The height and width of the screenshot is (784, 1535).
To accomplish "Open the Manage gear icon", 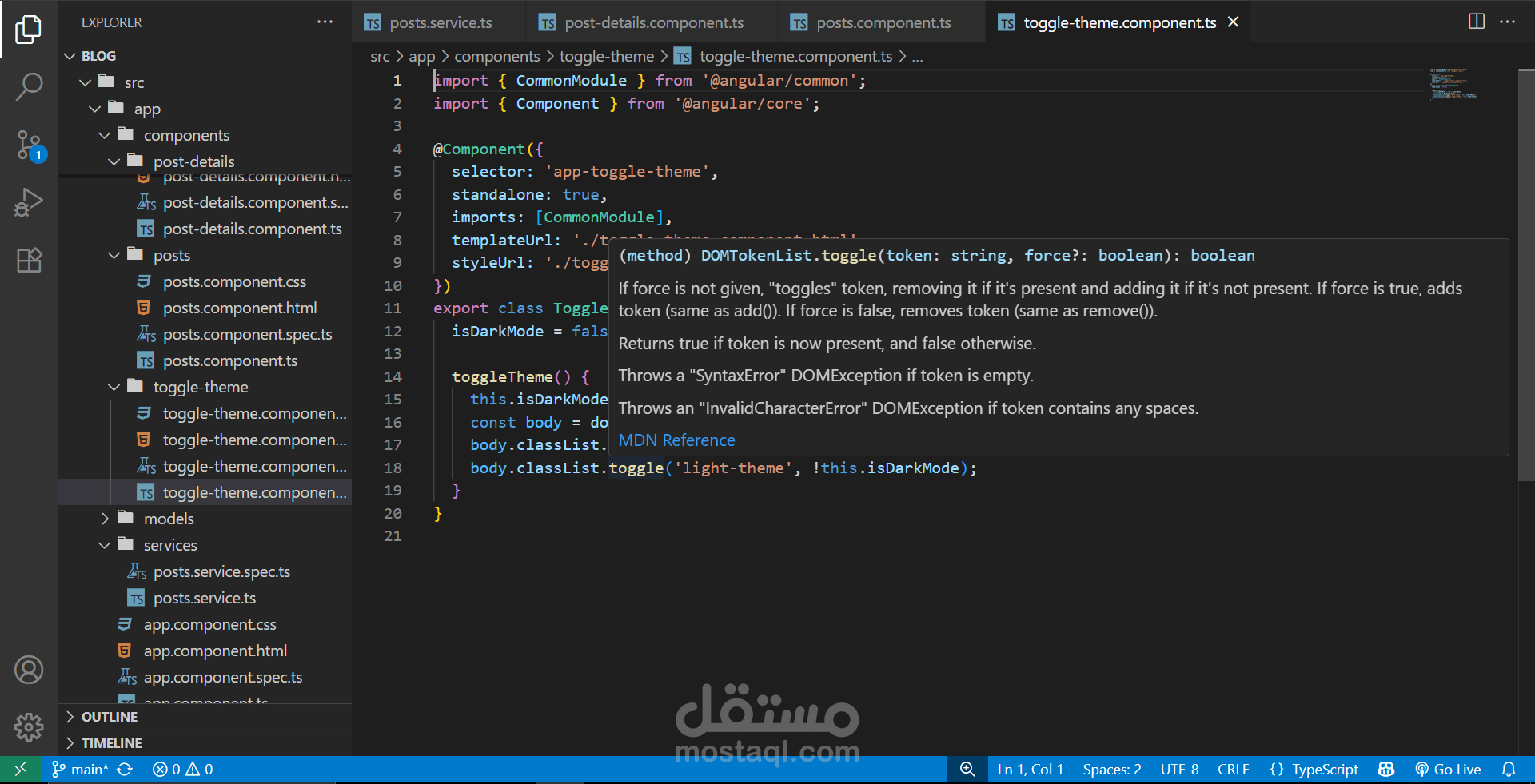I will (x=29, y=726).
